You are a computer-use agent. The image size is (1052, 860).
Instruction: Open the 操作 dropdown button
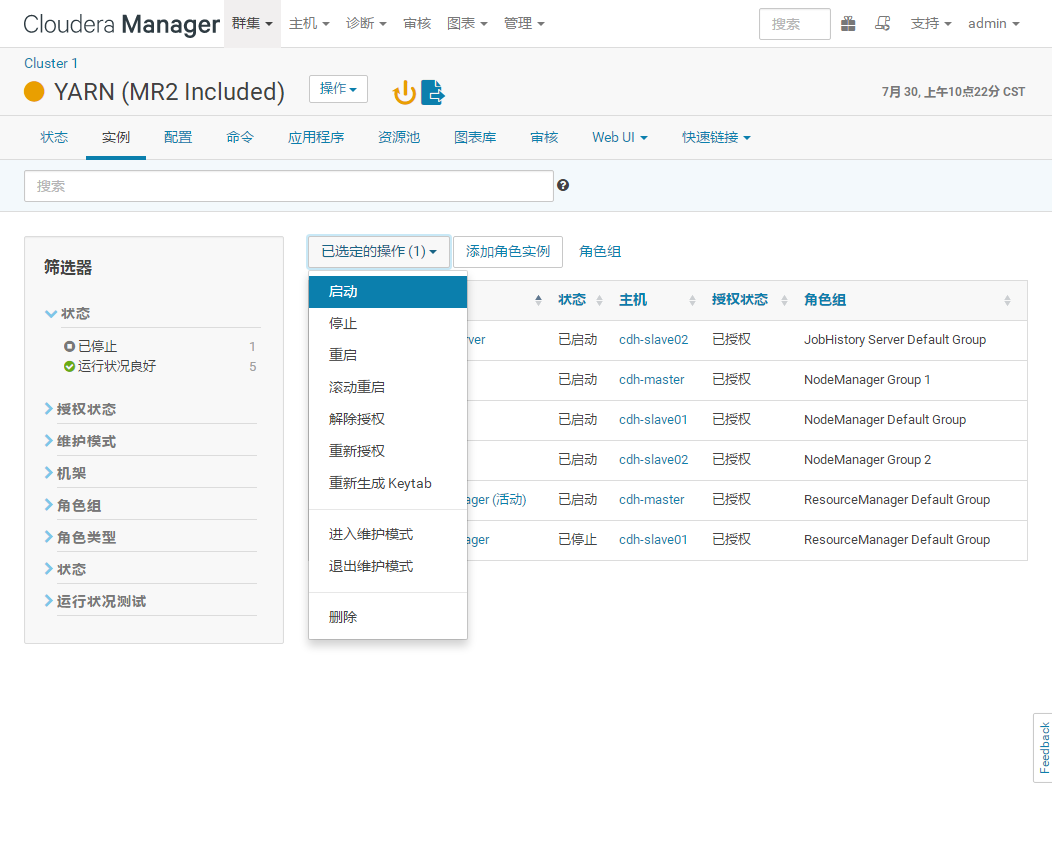[338, 89]
